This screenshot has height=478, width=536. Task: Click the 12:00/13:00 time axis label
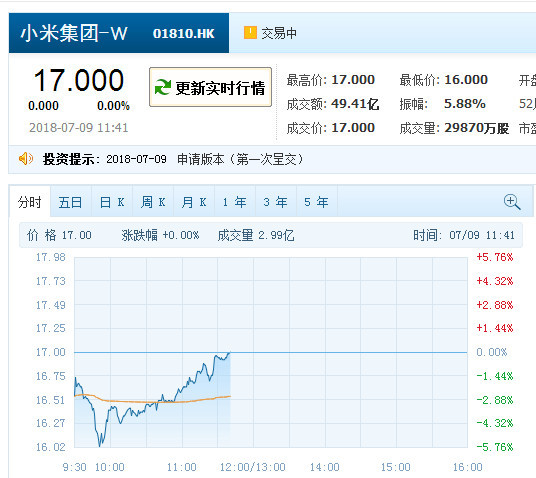click(253, 467)
